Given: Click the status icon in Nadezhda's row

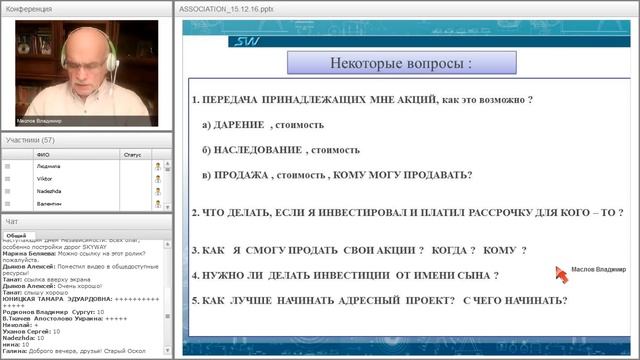Looking at the screenshot, I should [x=158, y=191].
